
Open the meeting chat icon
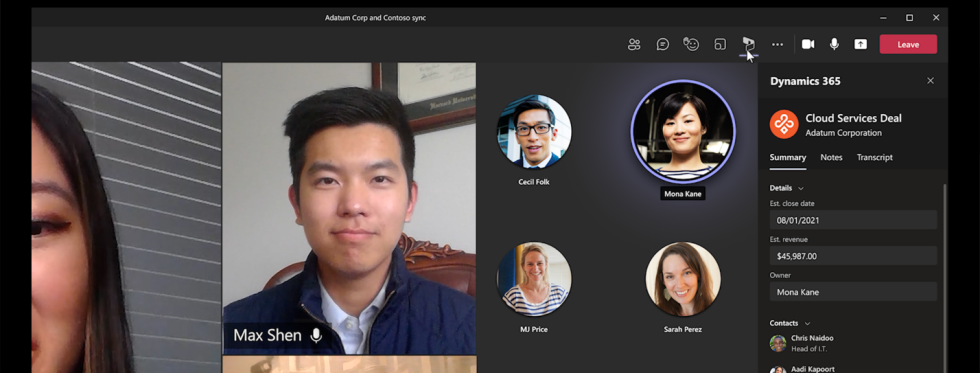click(x=662, y=44)
